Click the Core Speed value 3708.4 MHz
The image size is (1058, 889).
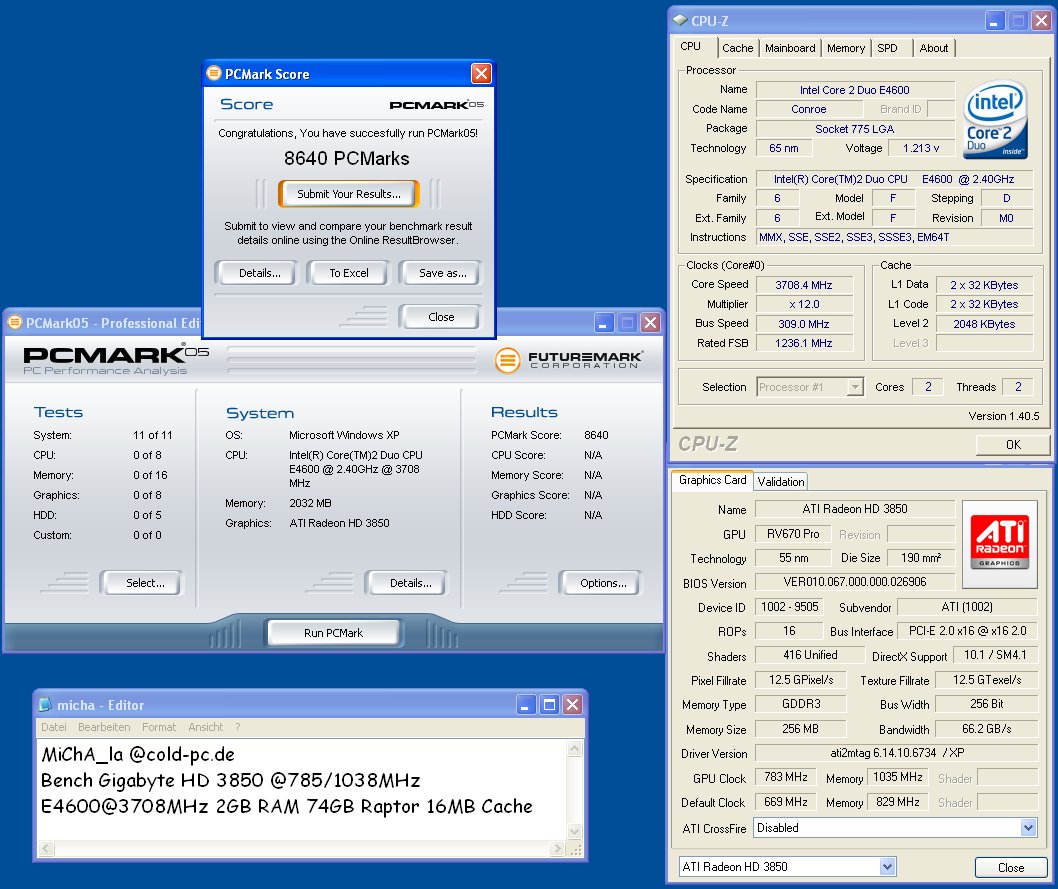804,285
